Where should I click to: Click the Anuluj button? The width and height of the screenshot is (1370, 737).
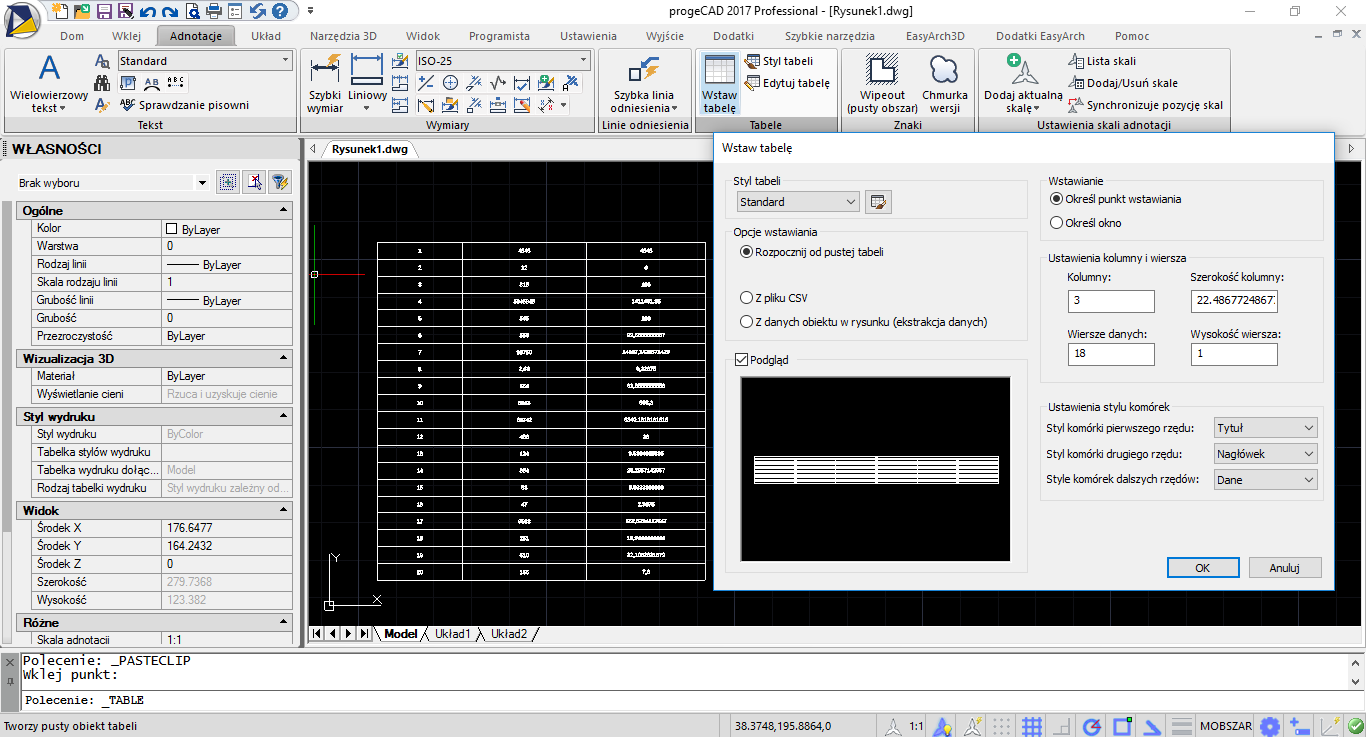(1284, 567)
